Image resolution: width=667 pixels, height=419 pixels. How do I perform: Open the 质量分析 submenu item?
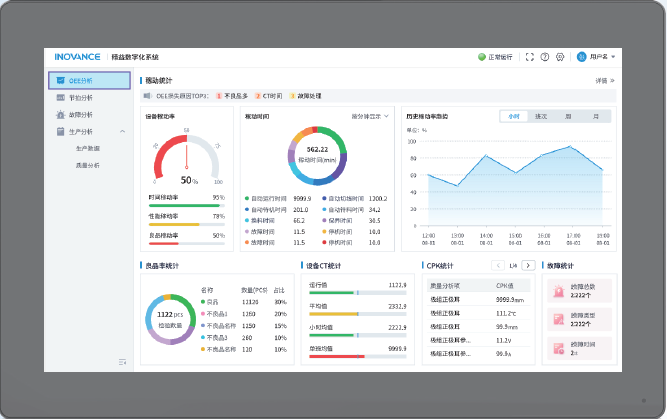coord(88,165)
